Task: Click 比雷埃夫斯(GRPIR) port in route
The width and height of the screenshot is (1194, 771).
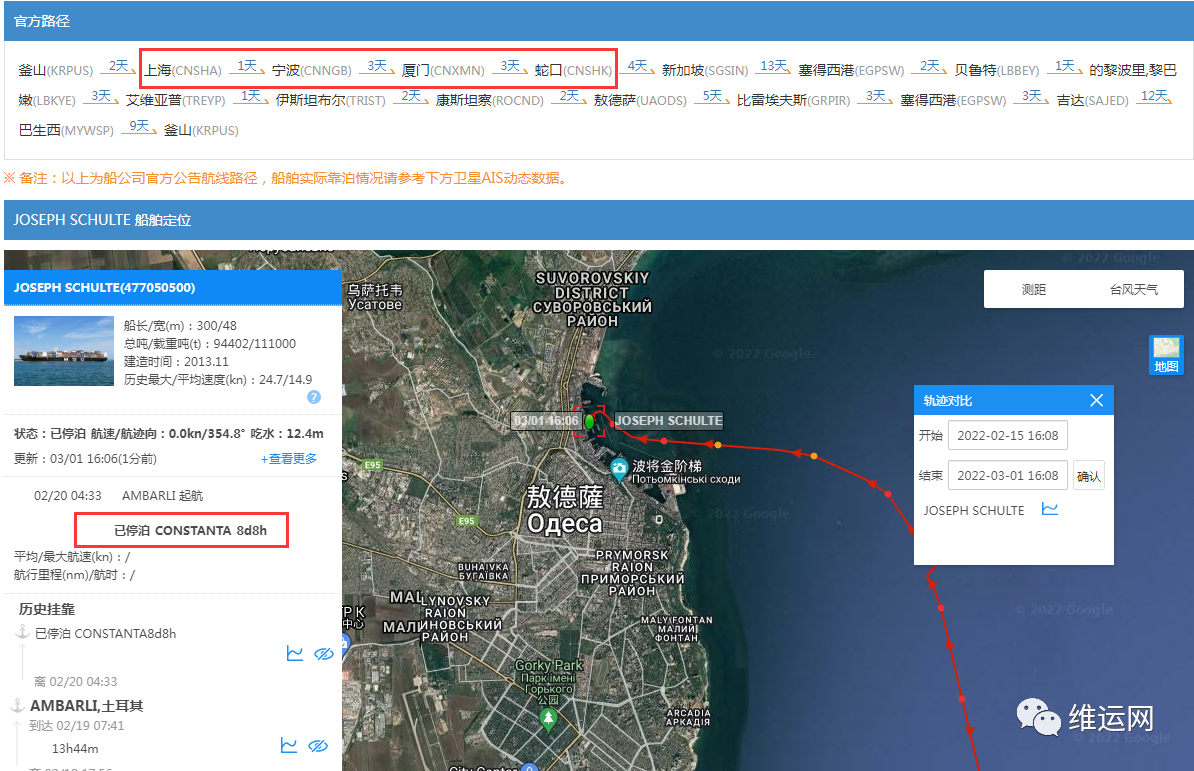Action: point(793,100)
